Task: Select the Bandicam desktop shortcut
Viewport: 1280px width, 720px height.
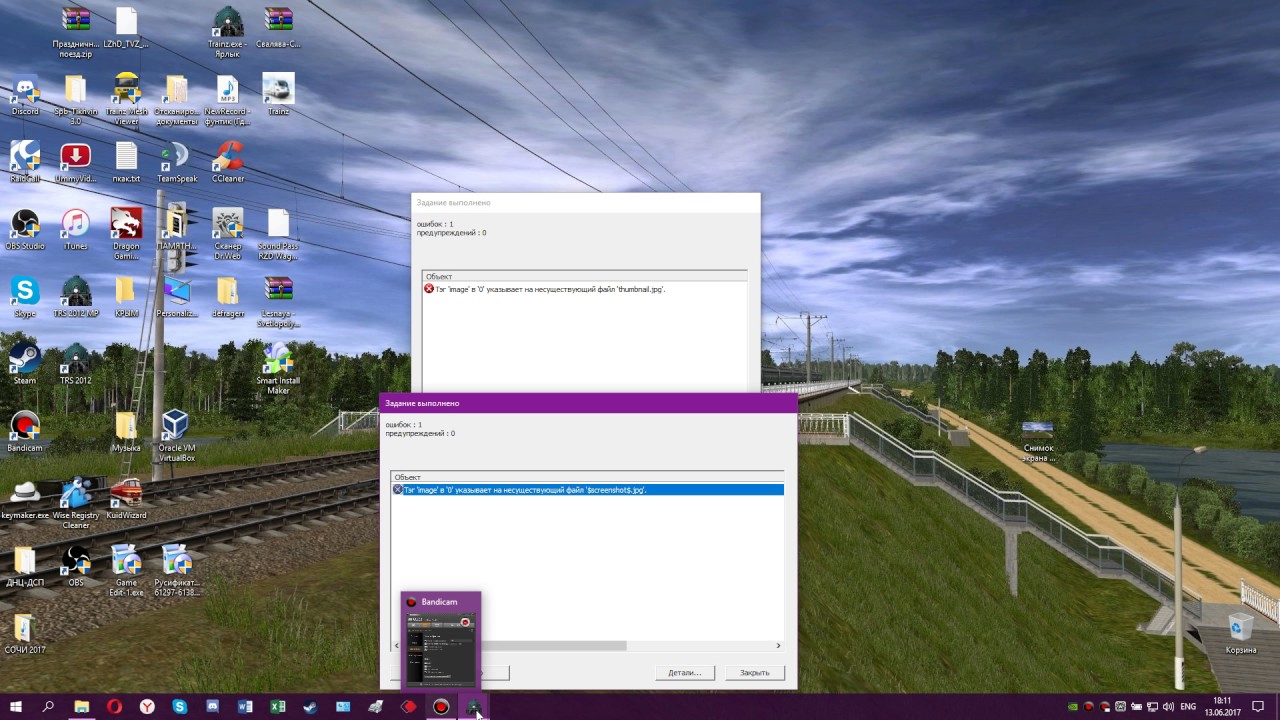Action: 25,431
